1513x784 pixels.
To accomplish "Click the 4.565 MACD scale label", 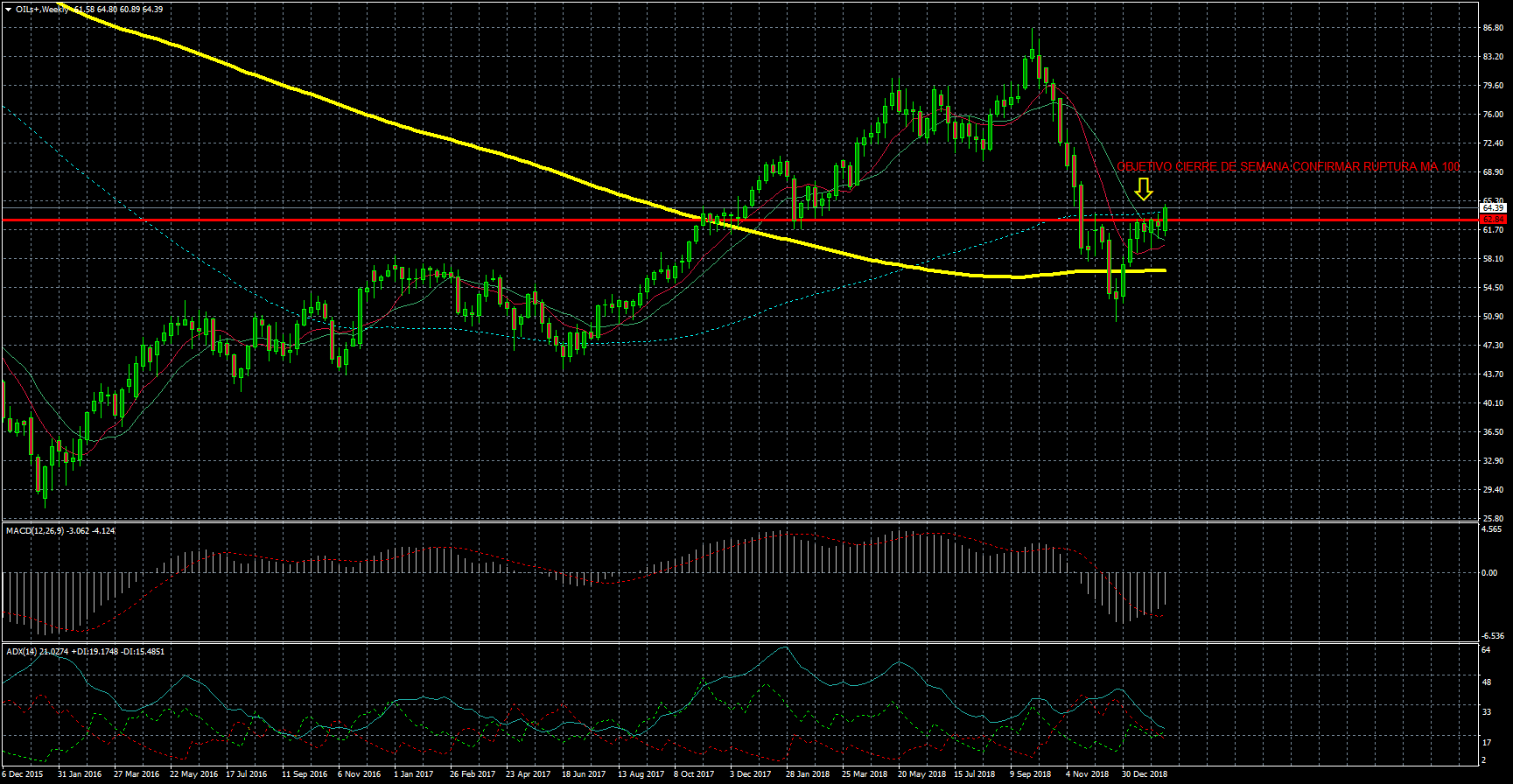I will pos(1490,529).
